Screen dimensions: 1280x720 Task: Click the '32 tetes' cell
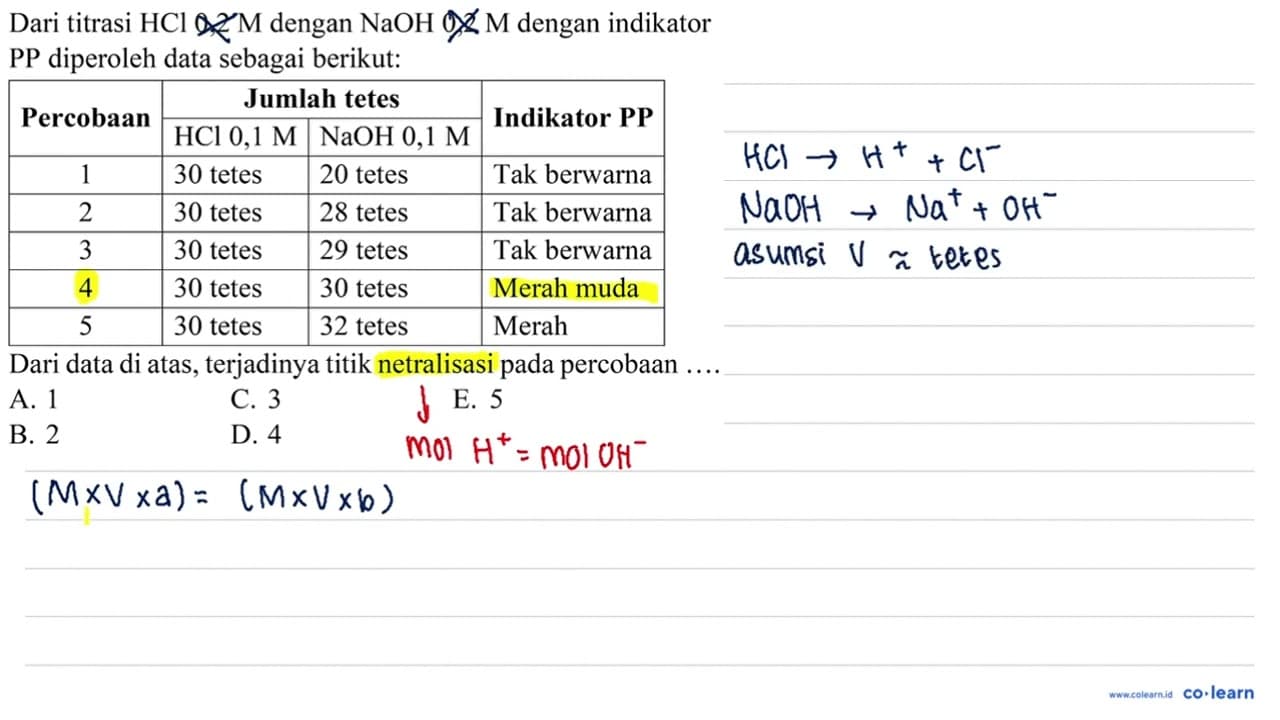[x=395, y=326]
